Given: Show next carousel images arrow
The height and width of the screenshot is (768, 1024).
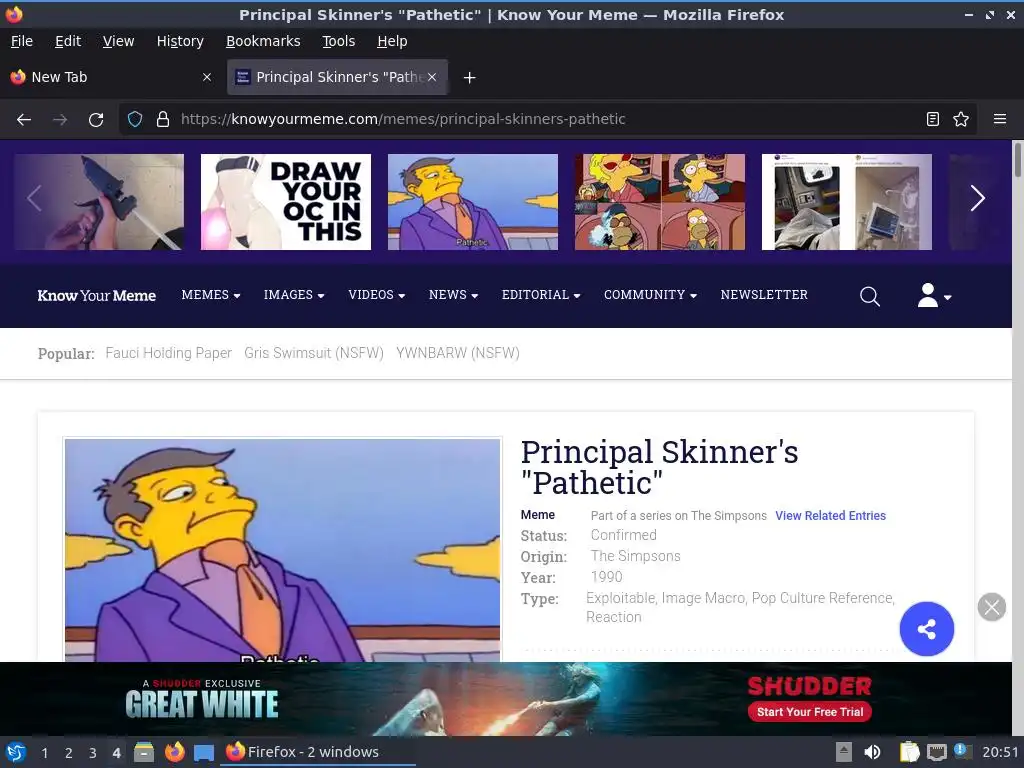Looking at the screenshot, I should click(x=977, y=198).
